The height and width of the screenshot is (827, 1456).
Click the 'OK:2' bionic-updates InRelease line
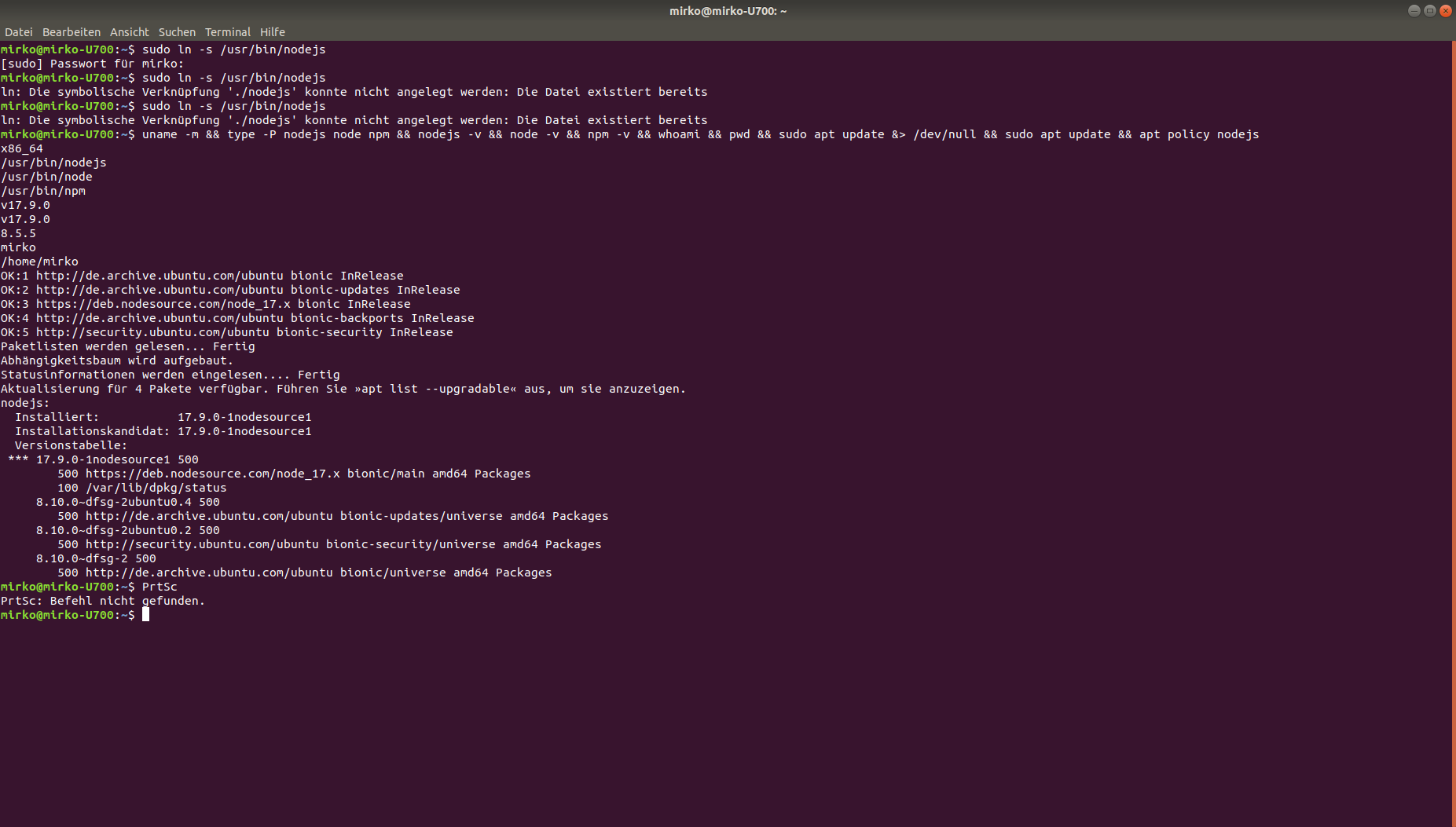click(230, 290)
